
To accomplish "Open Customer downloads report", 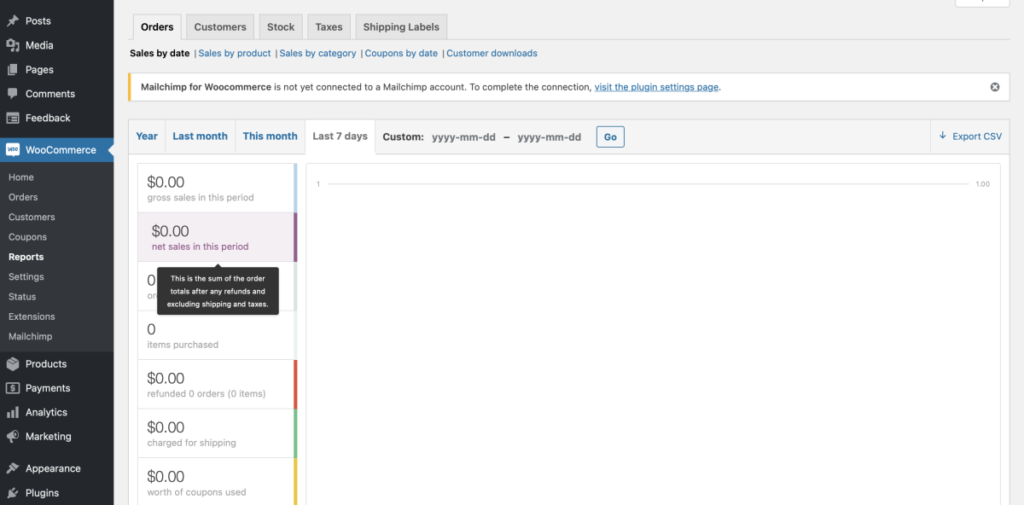I will [x=492, y=53].
